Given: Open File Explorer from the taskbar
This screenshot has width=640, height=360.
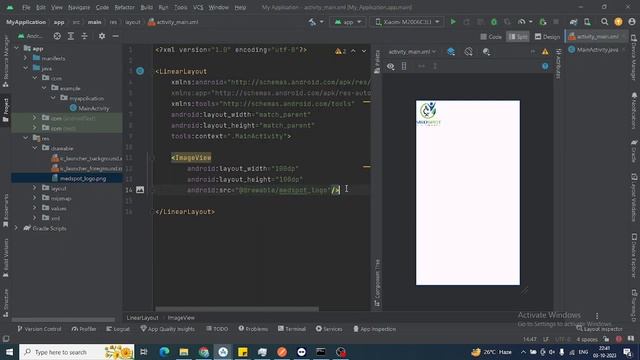Looking at the screenshot, I should click(x=184, y=352).
